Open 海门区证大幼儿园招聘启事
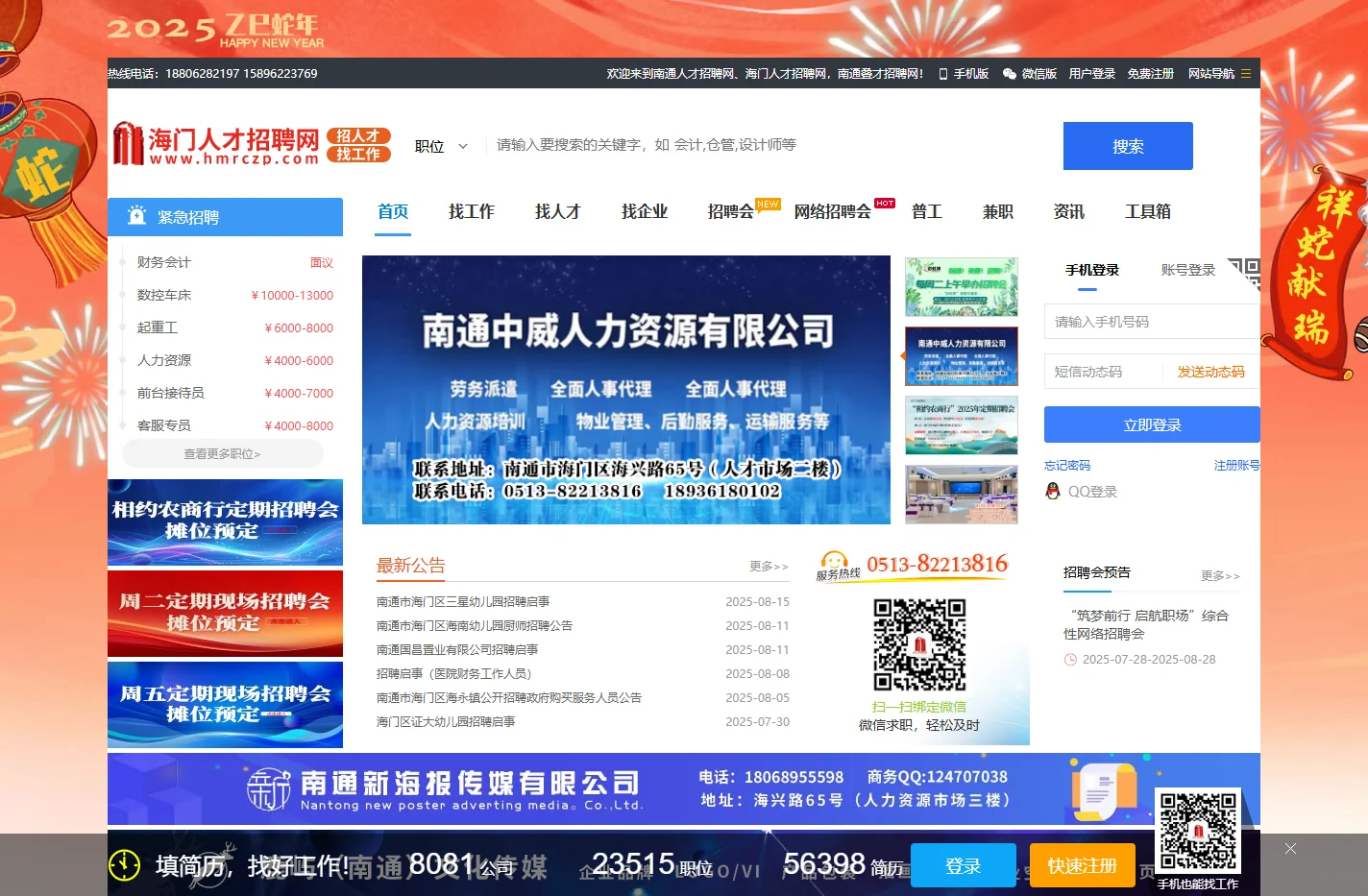Image resolution: width=1368 pixels, height=896 pixels. [x=446, y=721]
